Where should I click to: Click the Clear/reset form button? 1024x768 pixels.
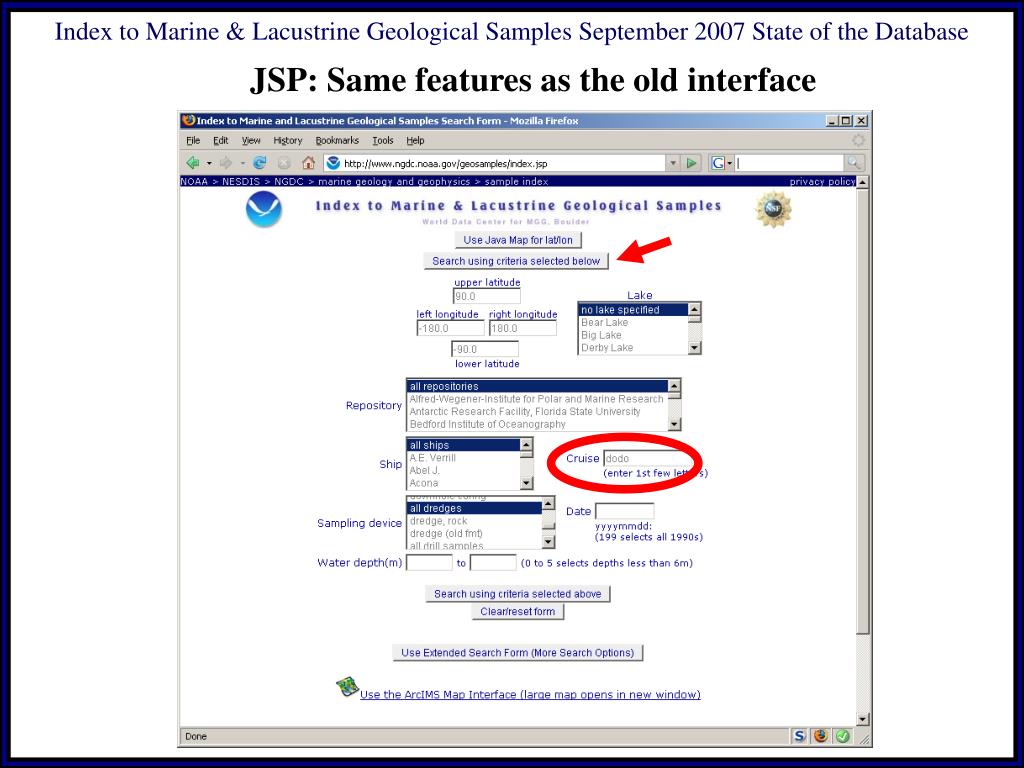518,612
